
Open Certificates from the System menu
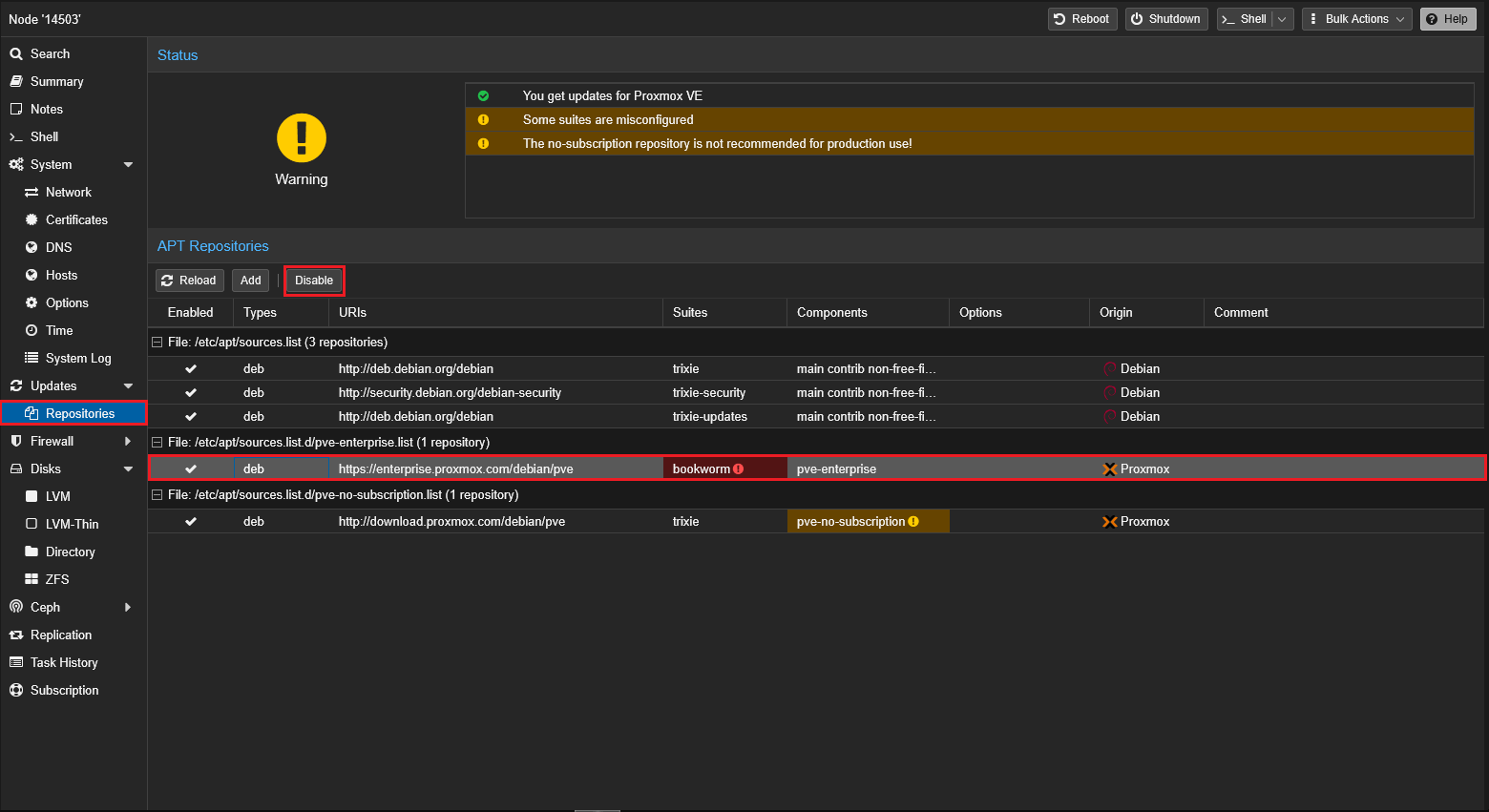pyautogui.click(x=76, y=219)
